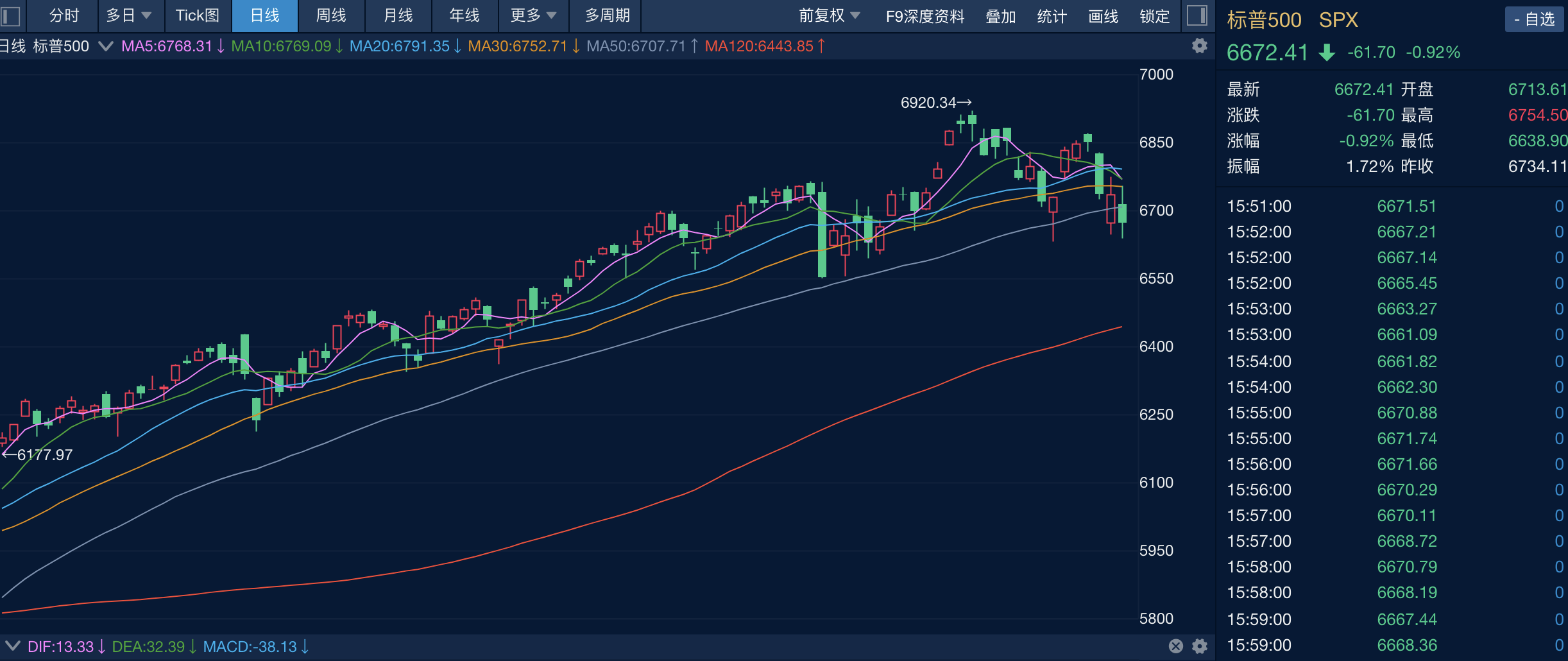Open F9深度资料 depth information
1568x661 pixels.
(x=926, y=17)
